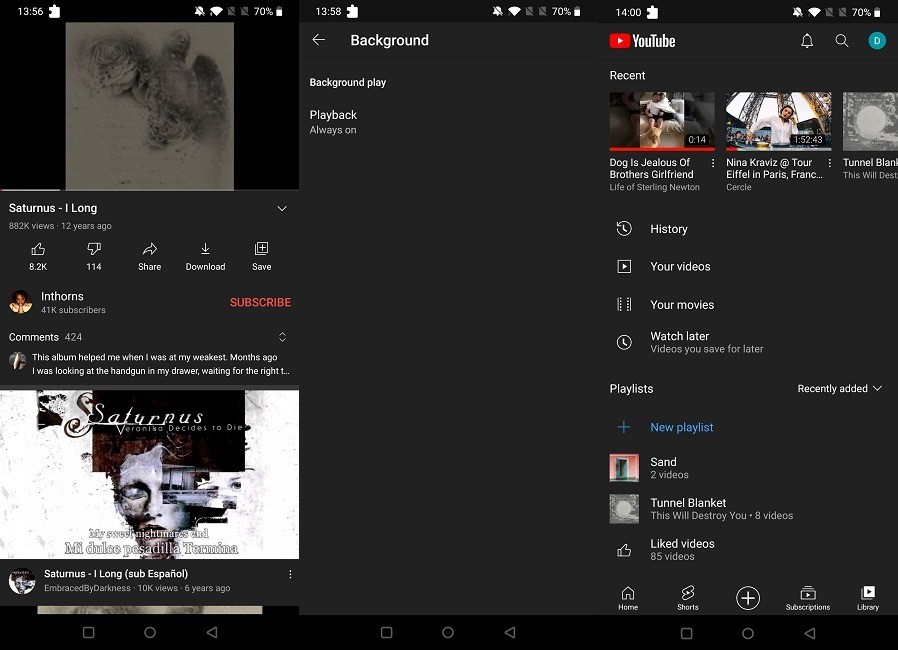Create a New playlist
The image size is (898, 650).
682,427
